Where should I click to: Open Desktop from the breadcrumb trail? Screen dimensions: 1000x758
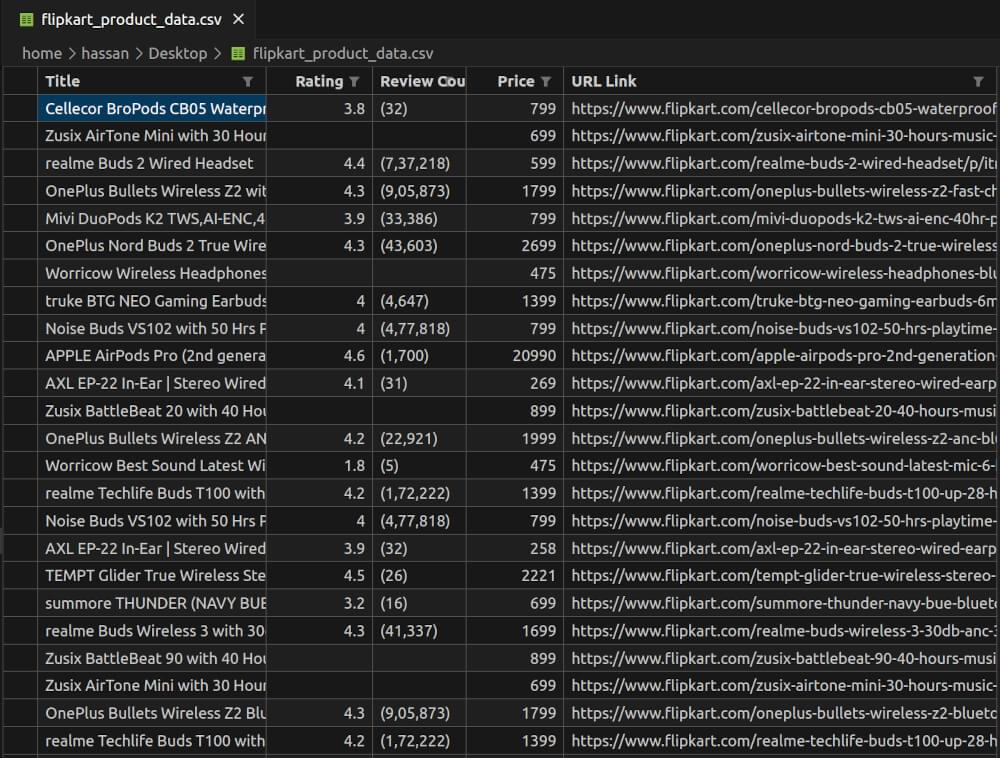click(176, 53)
